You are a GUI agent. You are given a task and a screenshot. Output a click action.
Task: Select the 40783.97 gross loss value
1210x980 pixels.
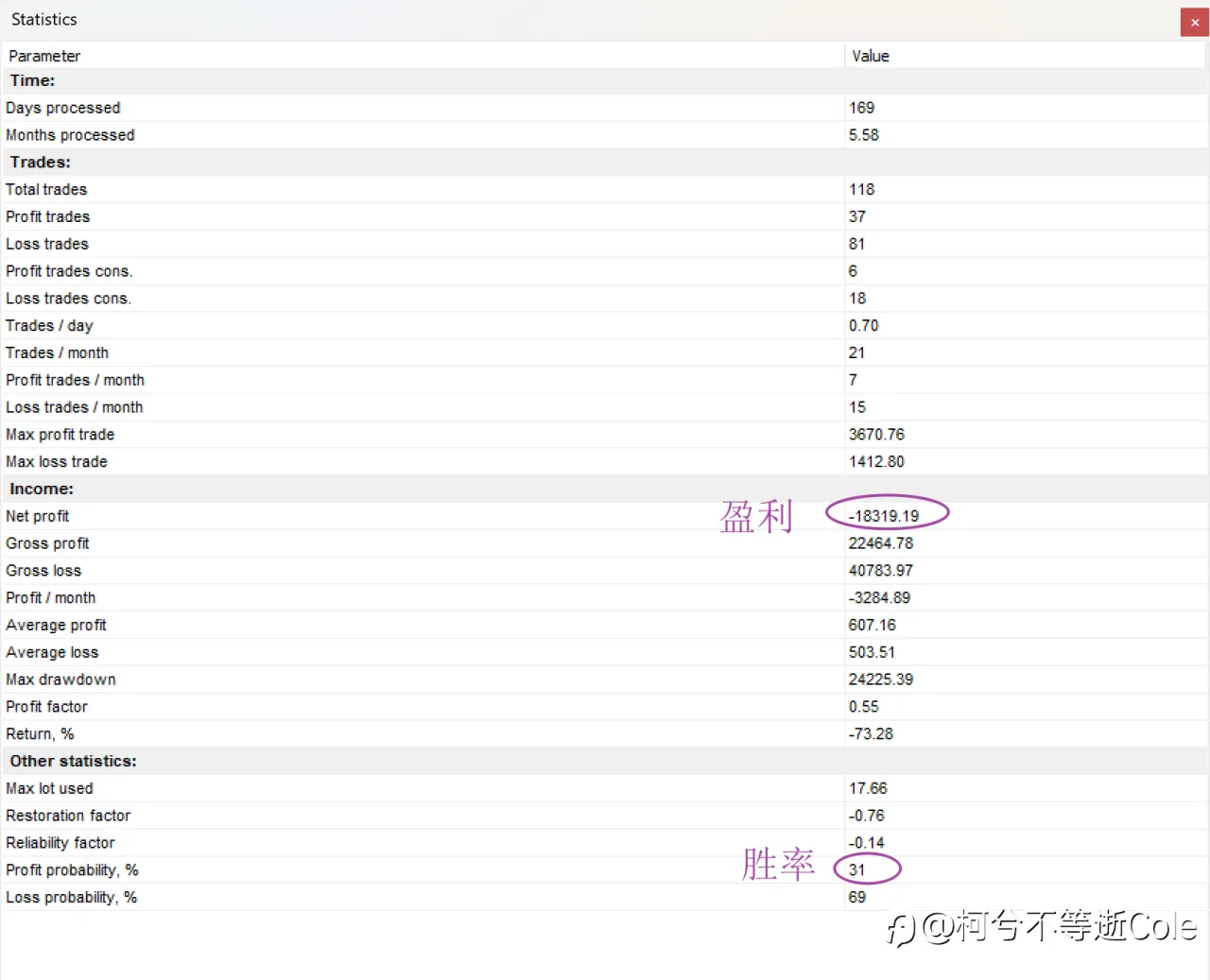(881, 571)
